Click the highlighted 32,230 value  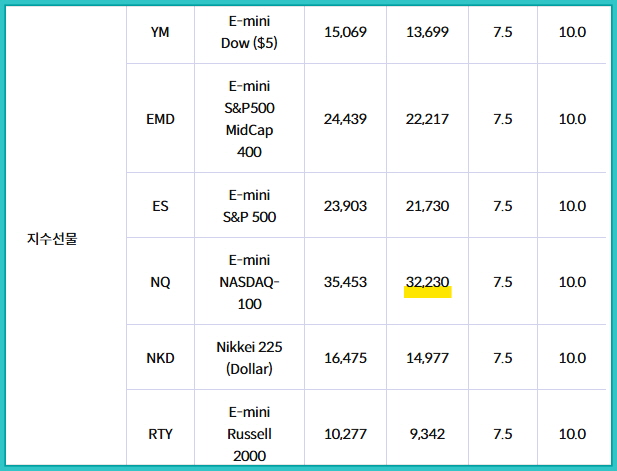point(427,282)
